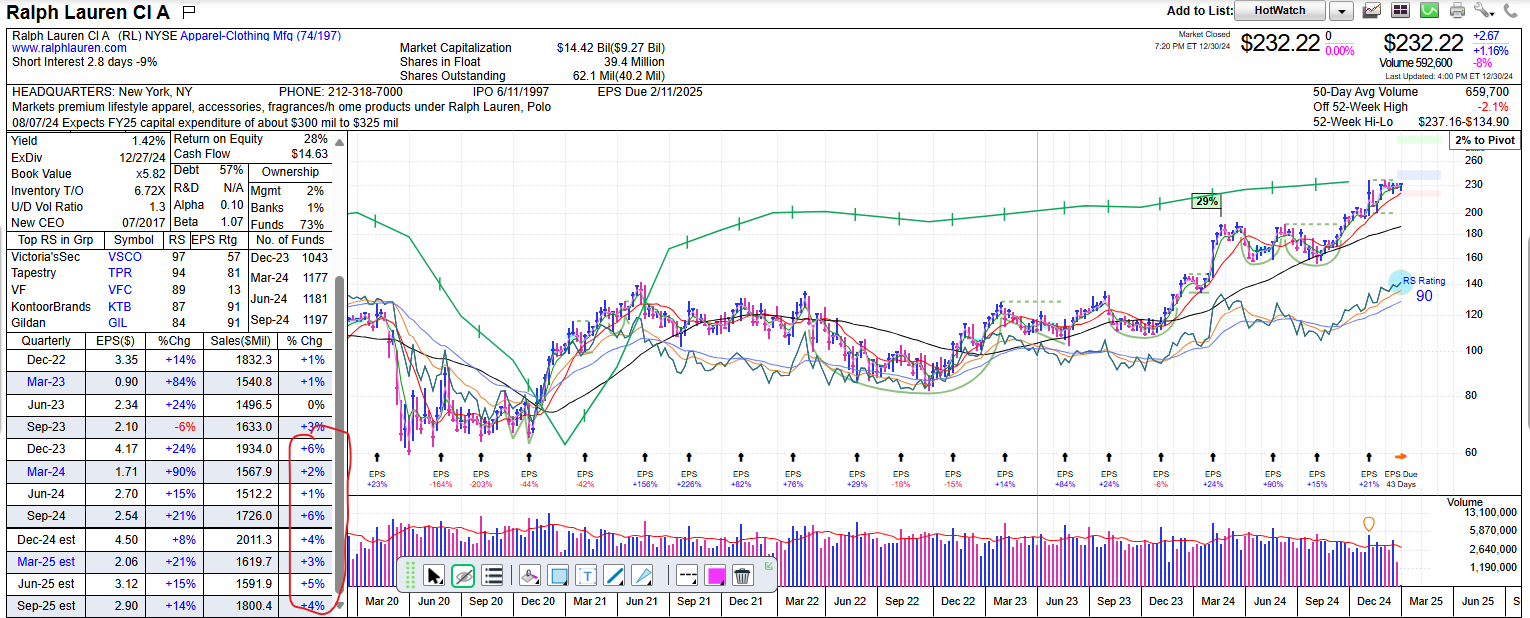Click the printer icon

coord(1457,11)
